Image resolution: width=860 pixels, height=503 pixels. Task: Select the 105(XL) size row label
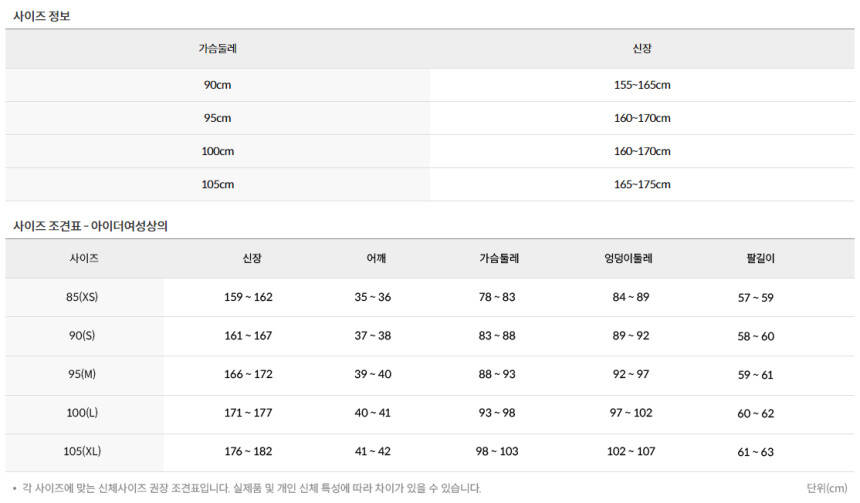[82, 451]
